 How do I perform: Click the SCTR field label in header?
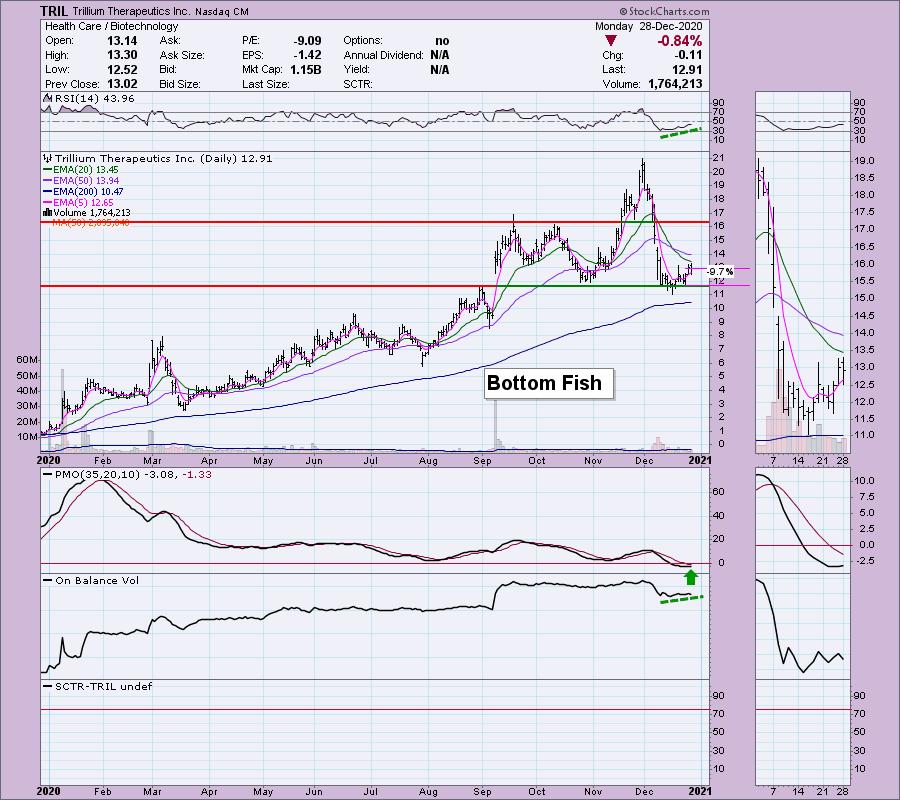(358, 84)
